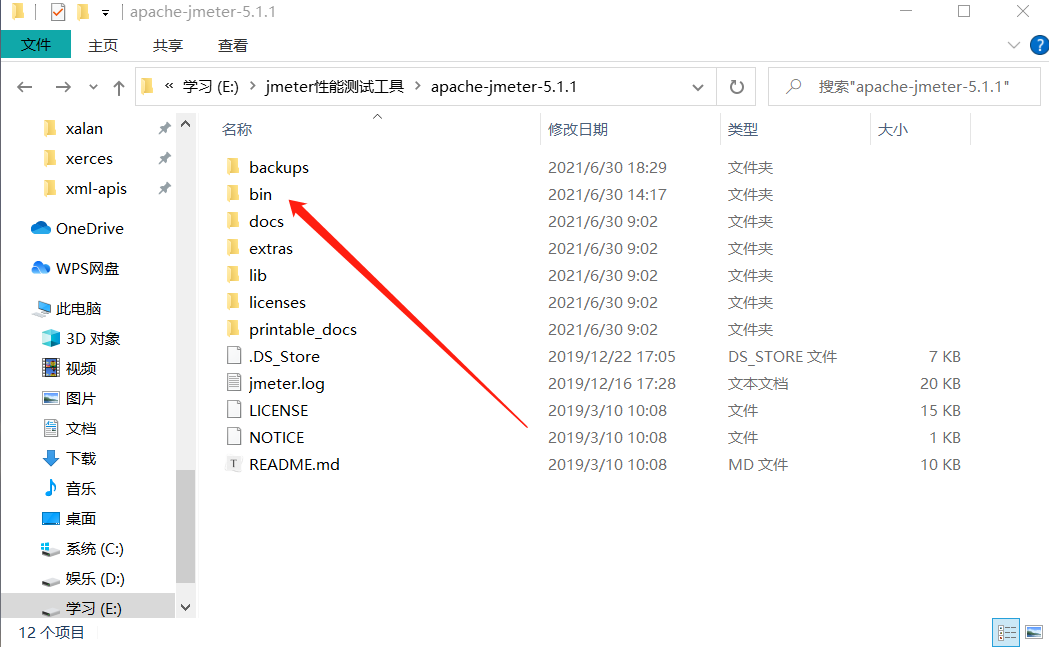1049x647 pixels.
Task: Click the 20 KB size of jmeter.log
Action: pos(940,383)
